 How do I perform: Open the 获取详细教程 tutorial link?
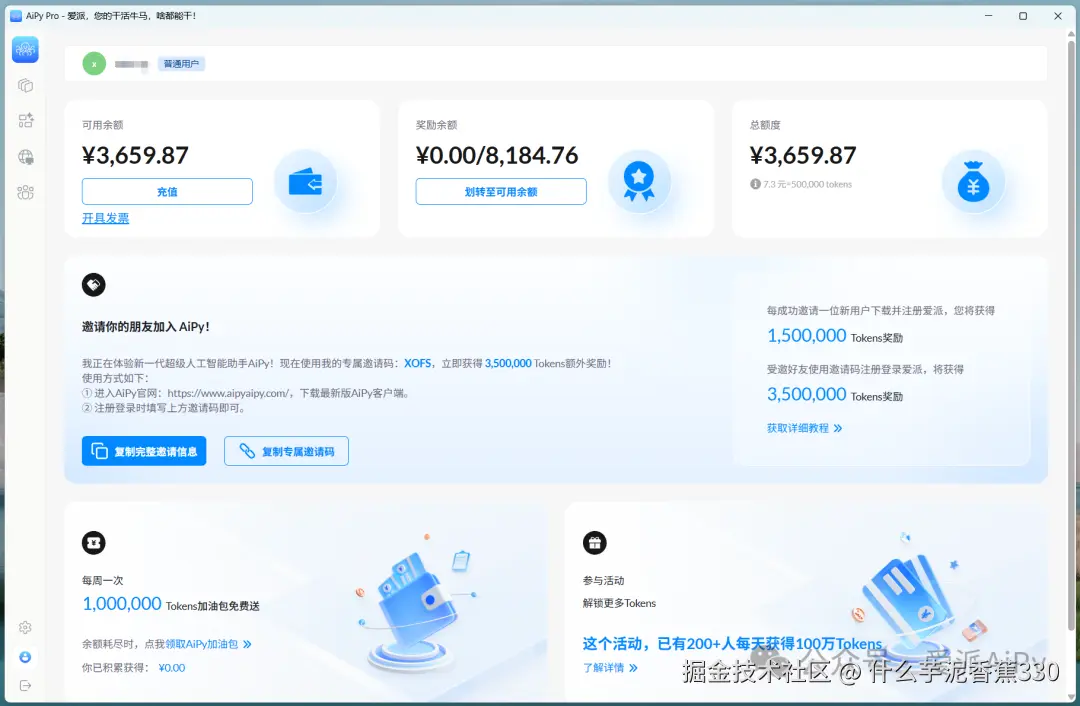tap(804, 428)
